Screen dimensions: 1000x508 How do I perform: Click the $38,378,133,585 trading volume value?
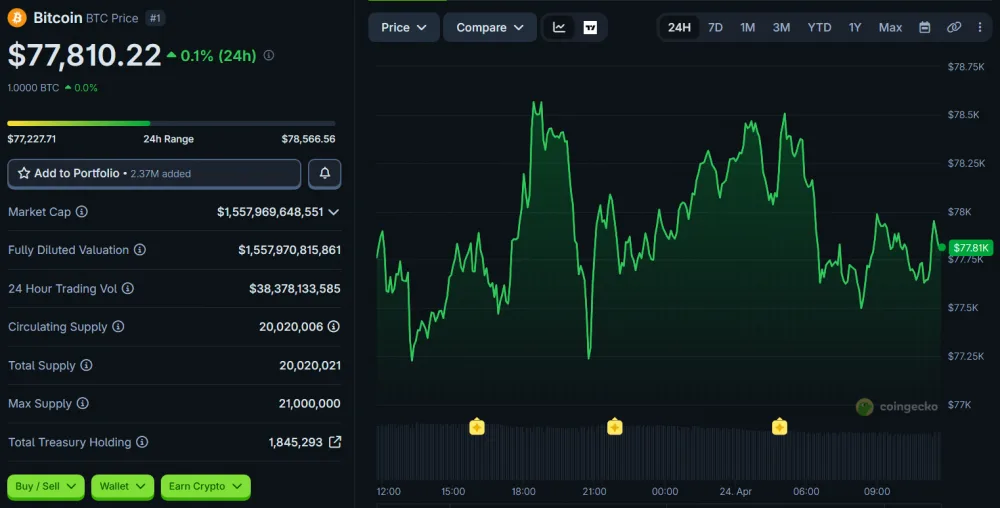pos(295,289)
